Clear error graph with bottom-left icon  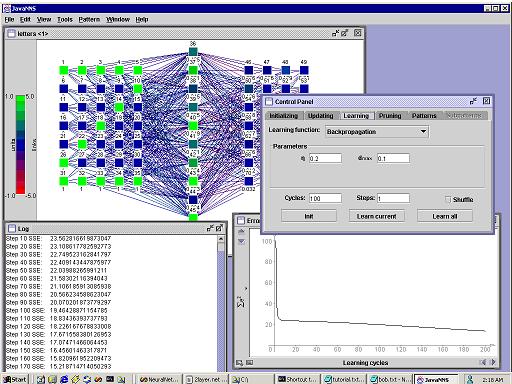tap(239, 363)
